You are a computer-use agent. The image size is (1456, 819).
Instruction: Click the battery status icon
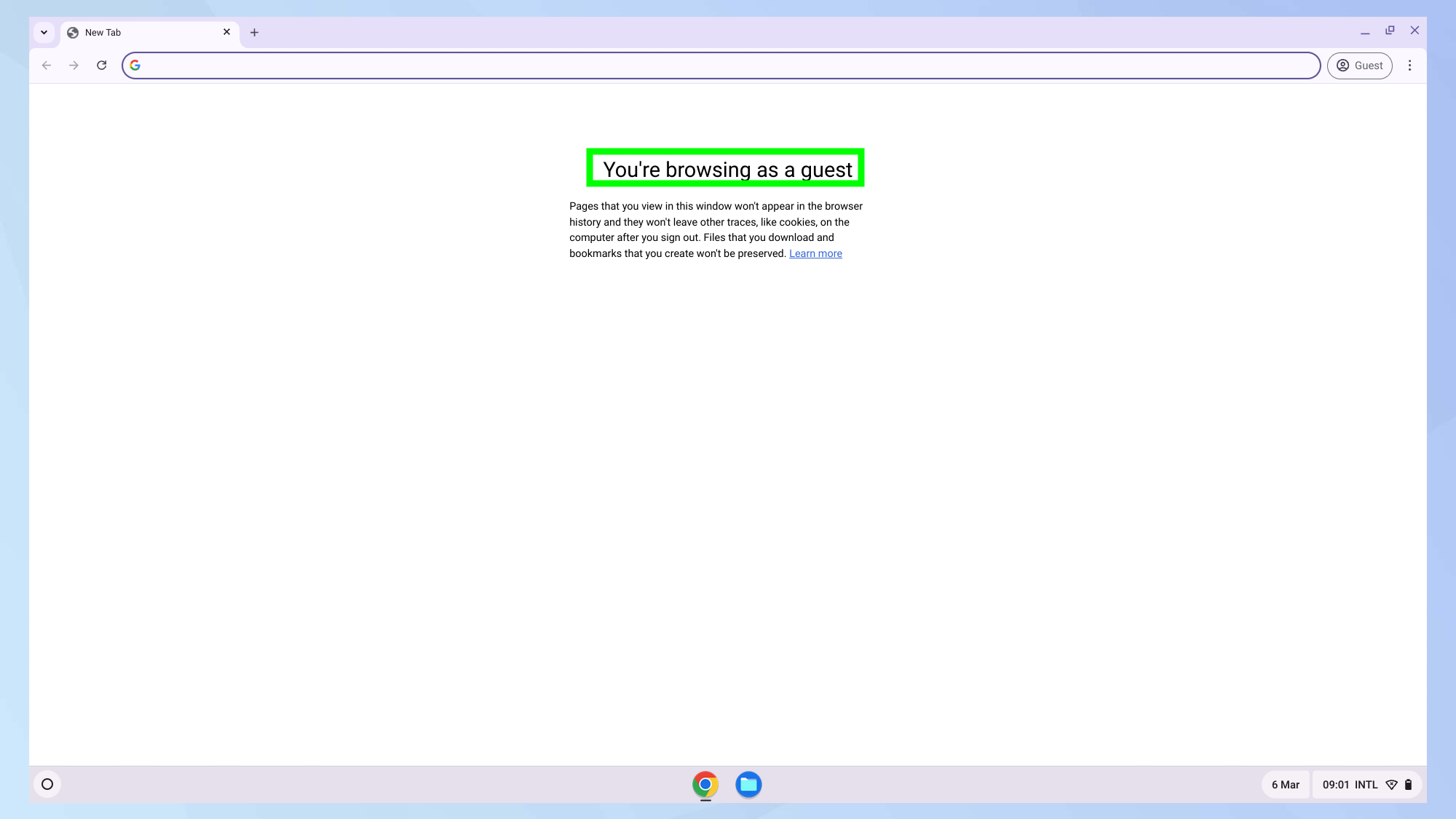(1408, 785)
